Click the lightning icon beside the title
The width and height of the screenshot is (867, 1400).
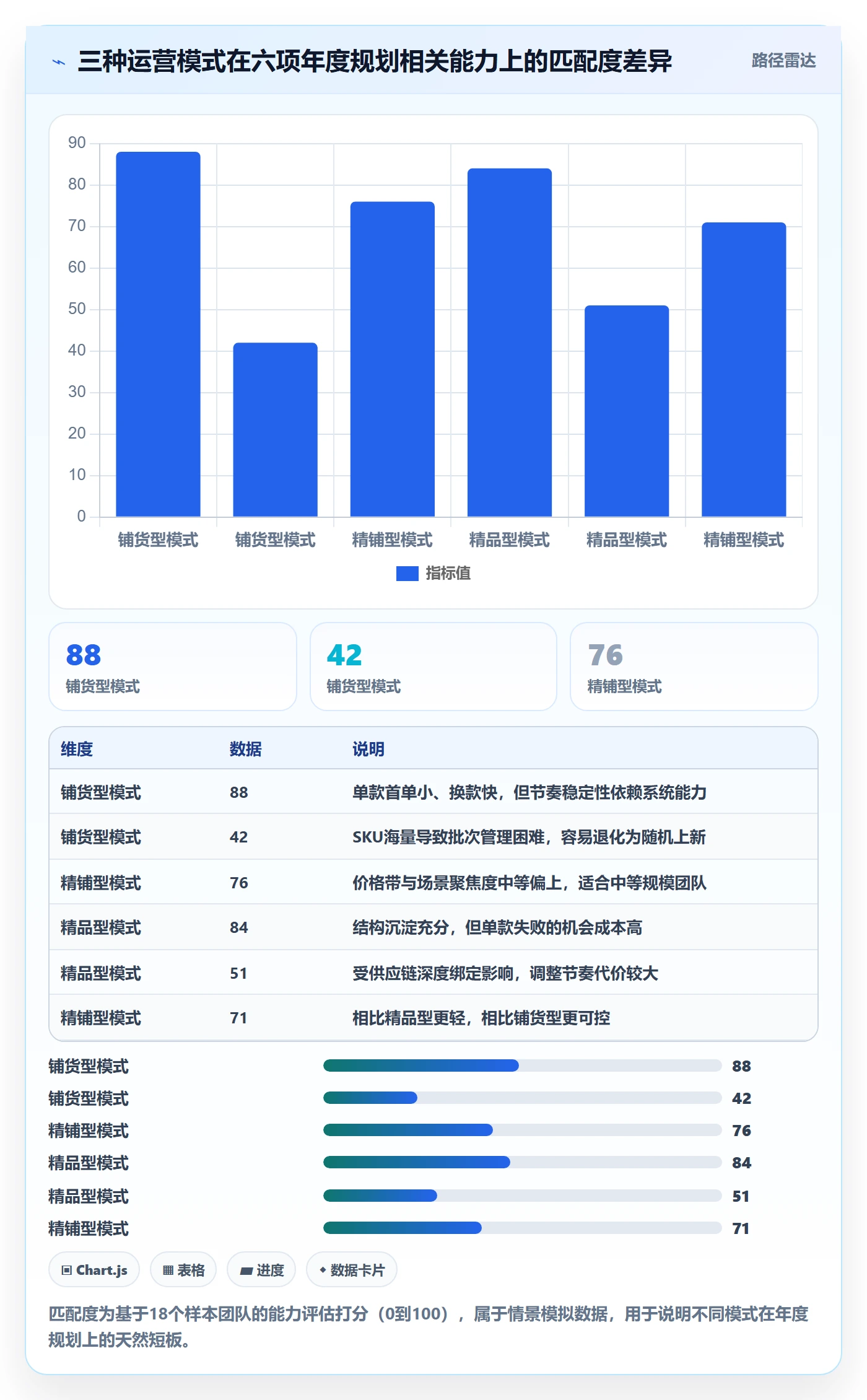[x=59, y=62]
